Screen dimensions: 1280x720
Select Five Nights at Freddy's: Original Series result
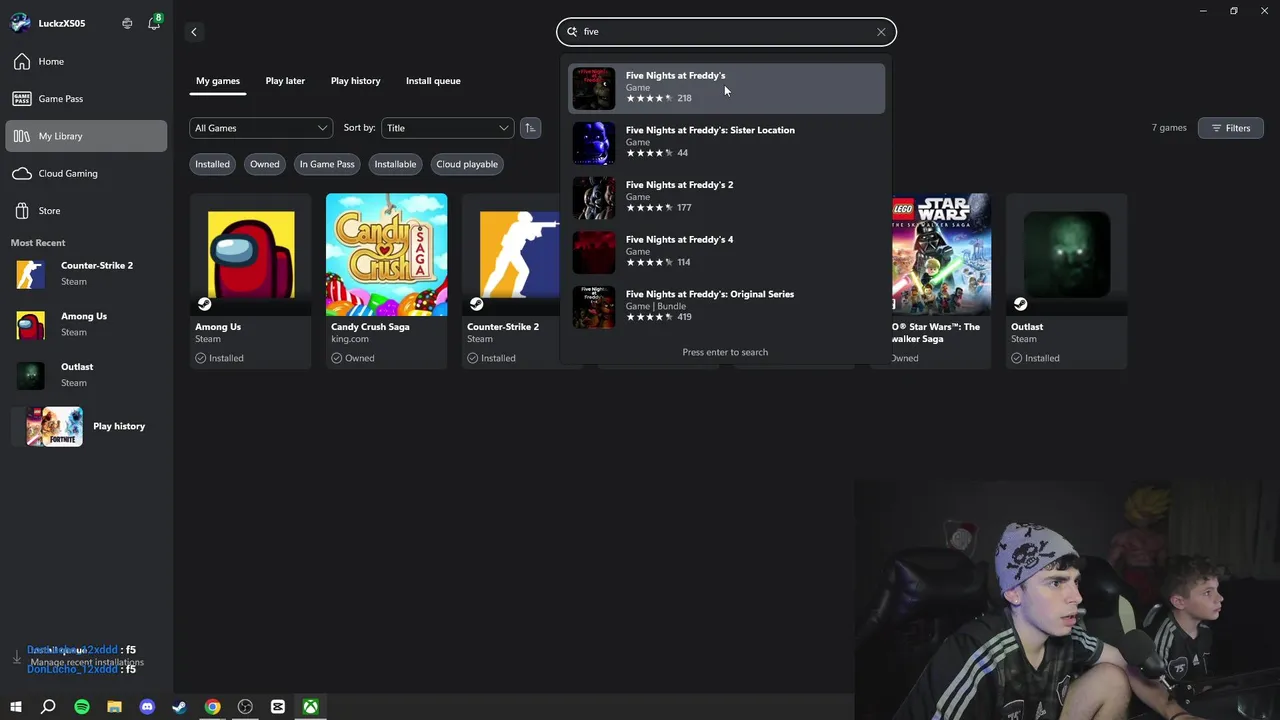pos(726,307)
